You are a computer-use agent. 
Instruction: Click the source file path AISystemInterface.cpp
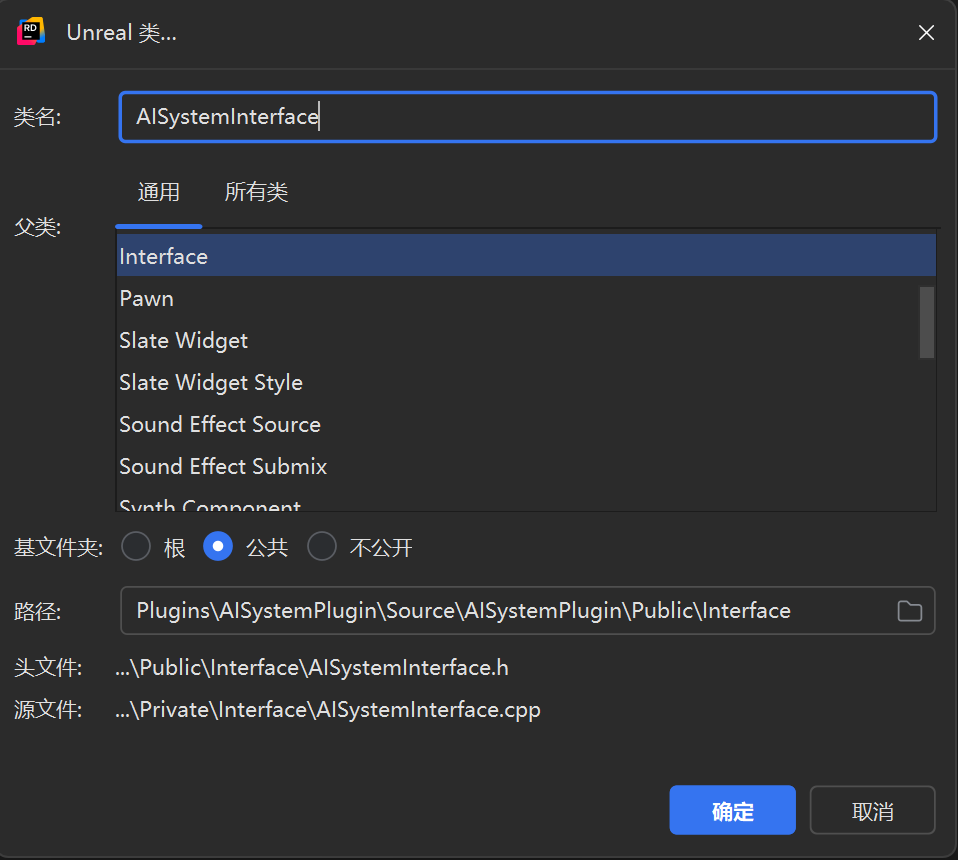pos(327,710)
